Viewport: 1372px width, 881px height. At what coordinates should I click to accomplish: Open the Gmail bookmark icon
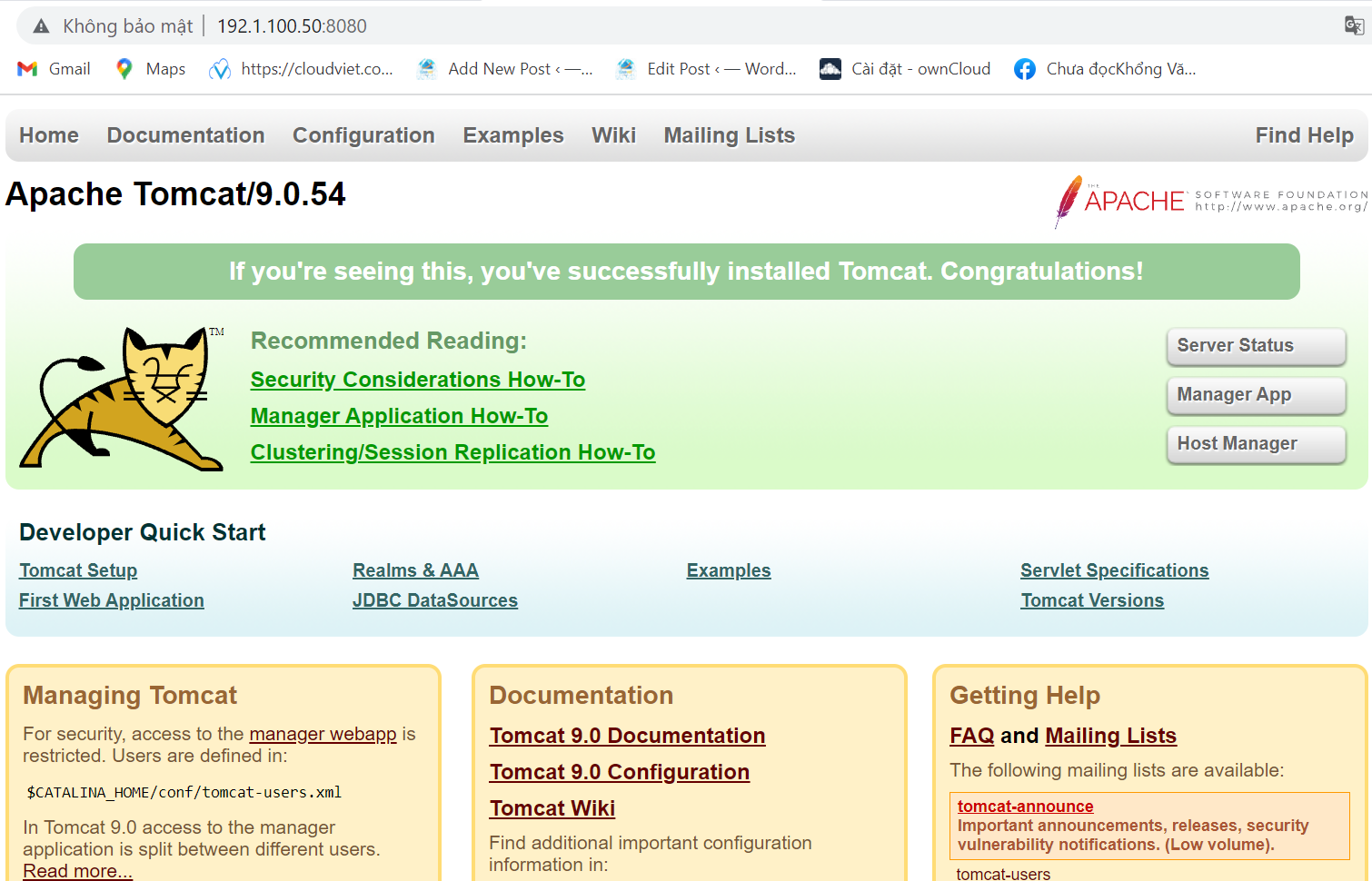(27, 69)
